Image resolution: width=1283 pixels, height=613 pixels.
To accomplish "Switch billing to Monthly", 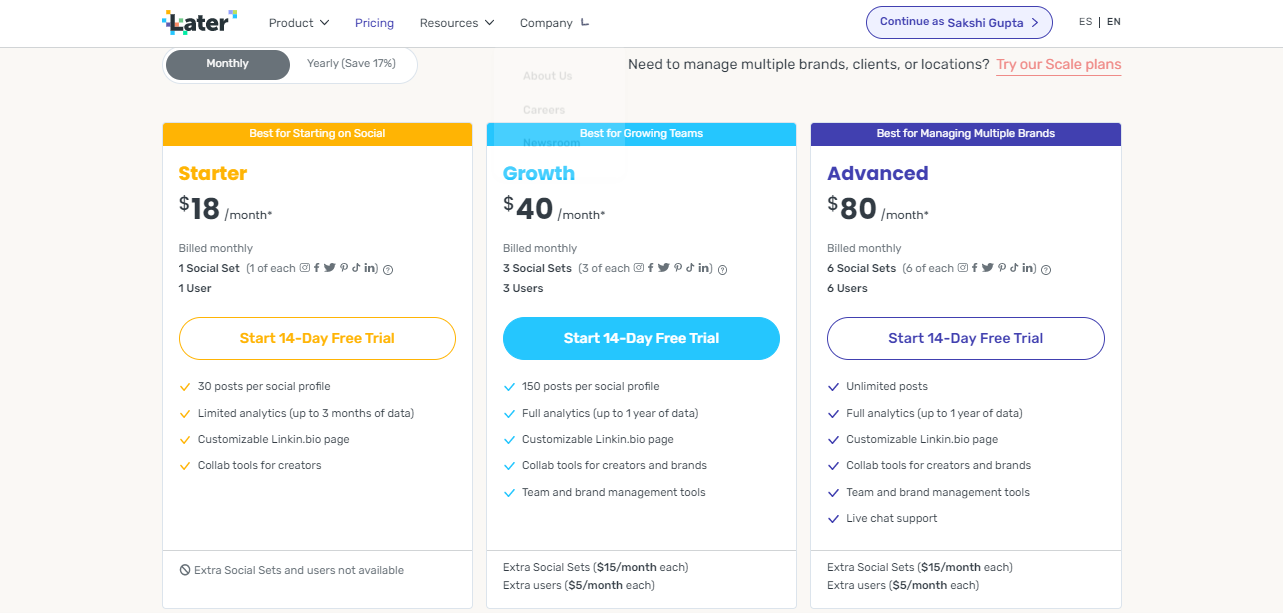I will (x=227, y=64).
